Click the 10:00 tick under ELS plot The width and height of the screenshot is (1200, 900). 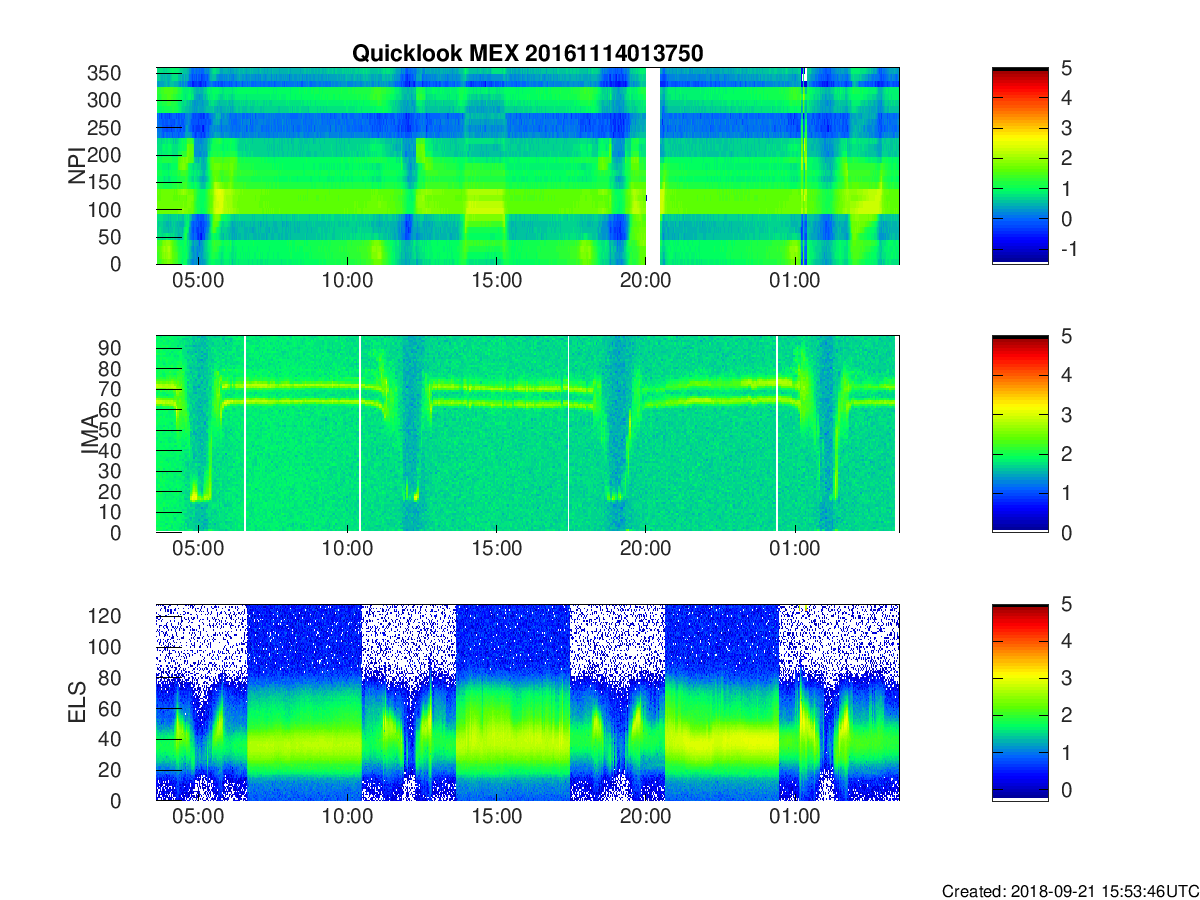(x=348, y=817)
